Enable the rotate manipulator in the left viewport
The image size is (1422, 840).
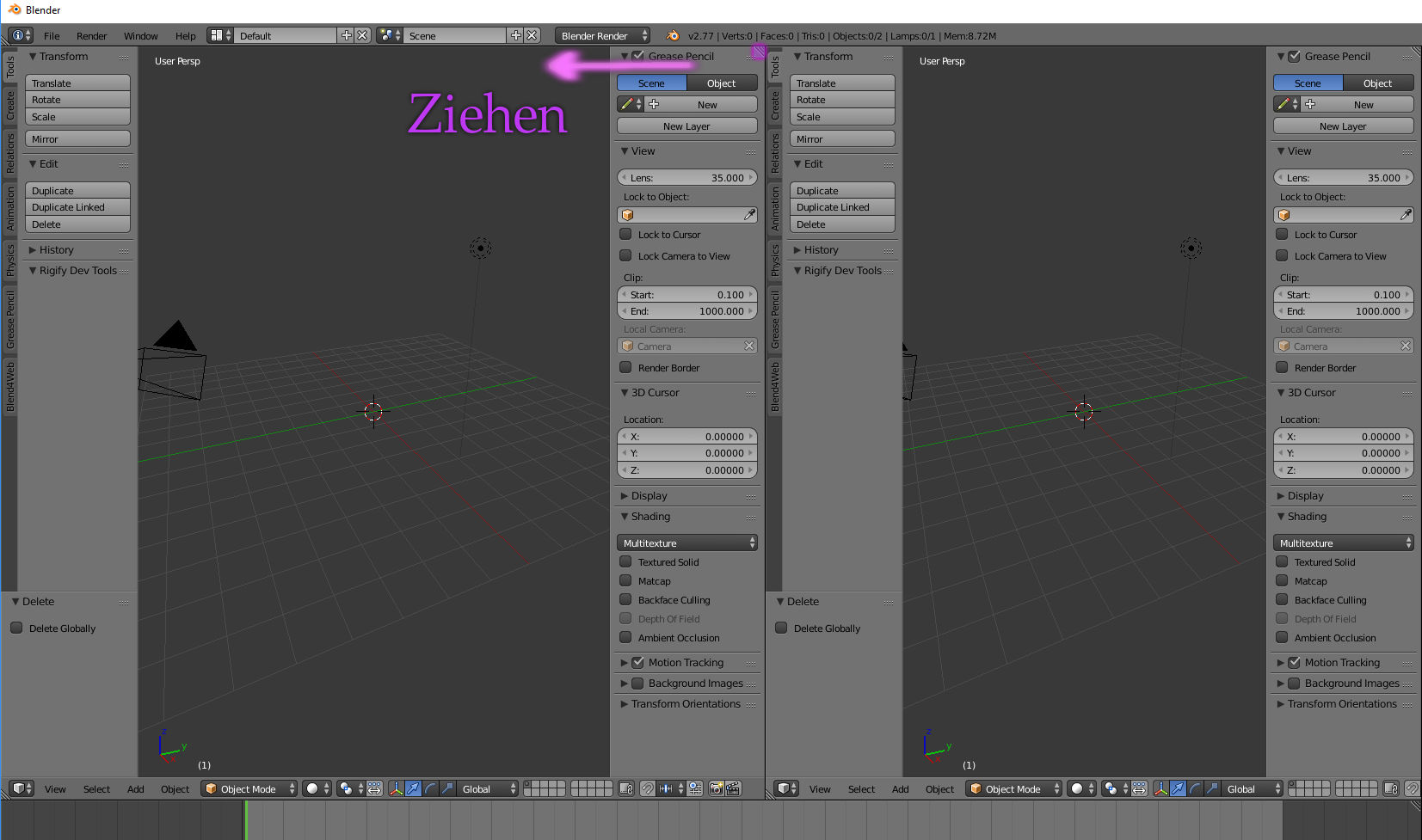[430, 788]
